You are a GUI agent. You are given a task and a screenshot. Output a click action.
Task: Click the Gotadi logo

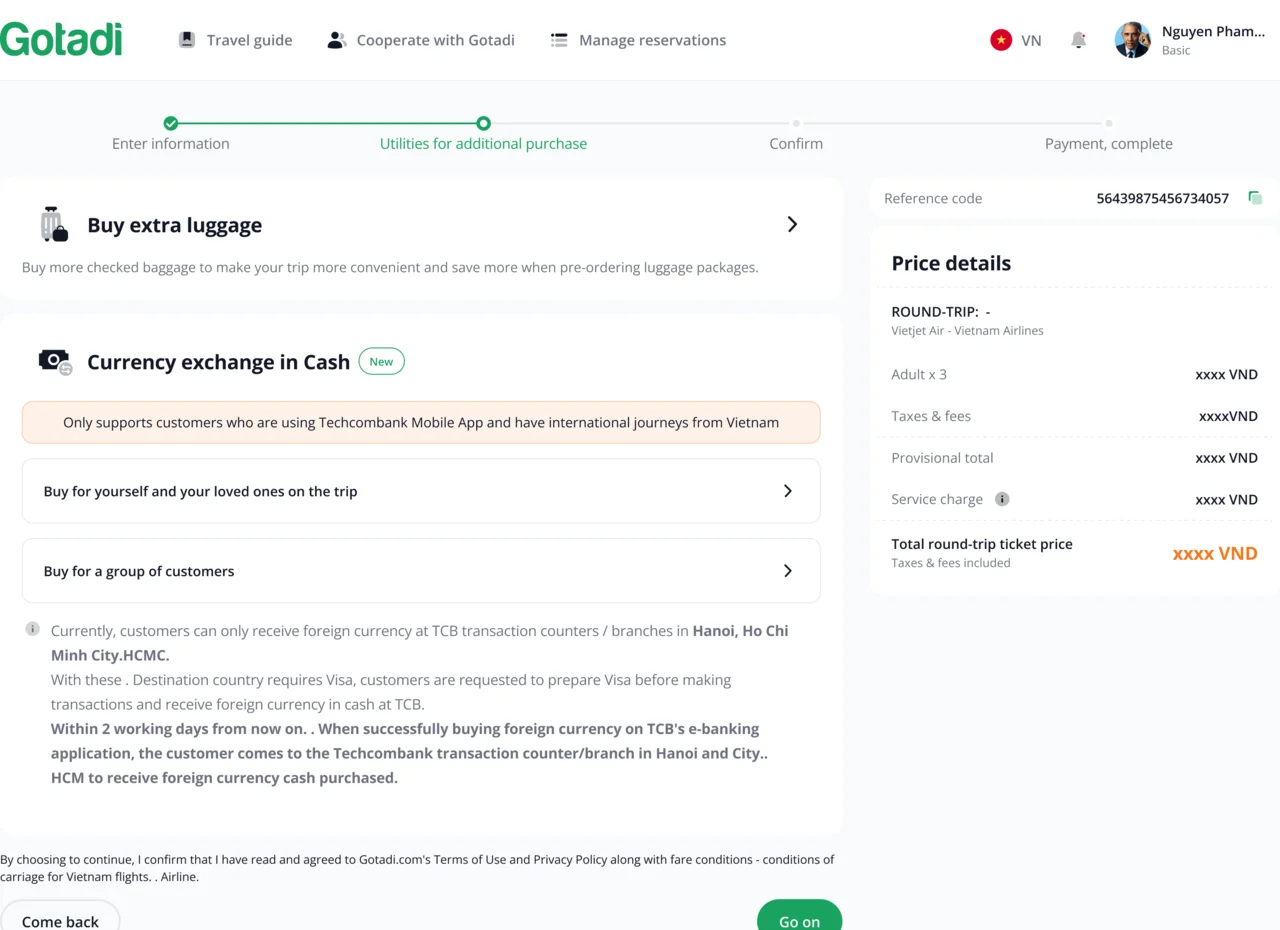point(62,40)
